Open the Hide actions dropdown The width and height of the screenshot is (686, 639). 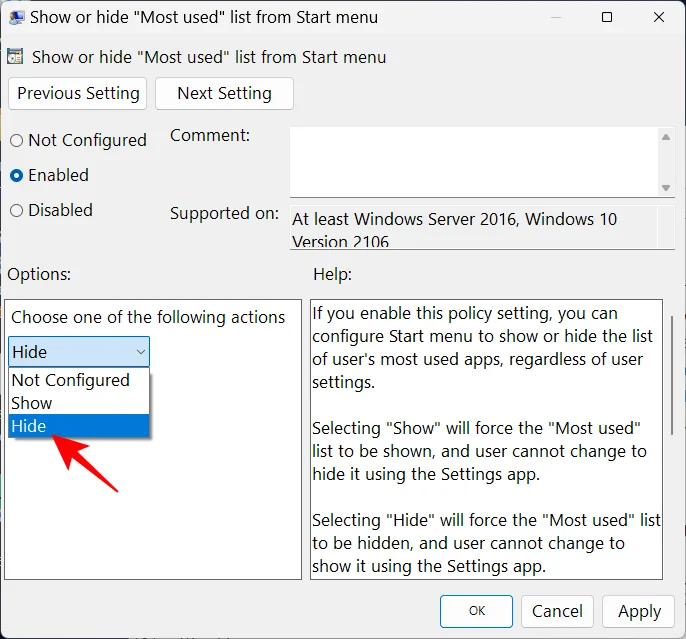coord(79,352)
